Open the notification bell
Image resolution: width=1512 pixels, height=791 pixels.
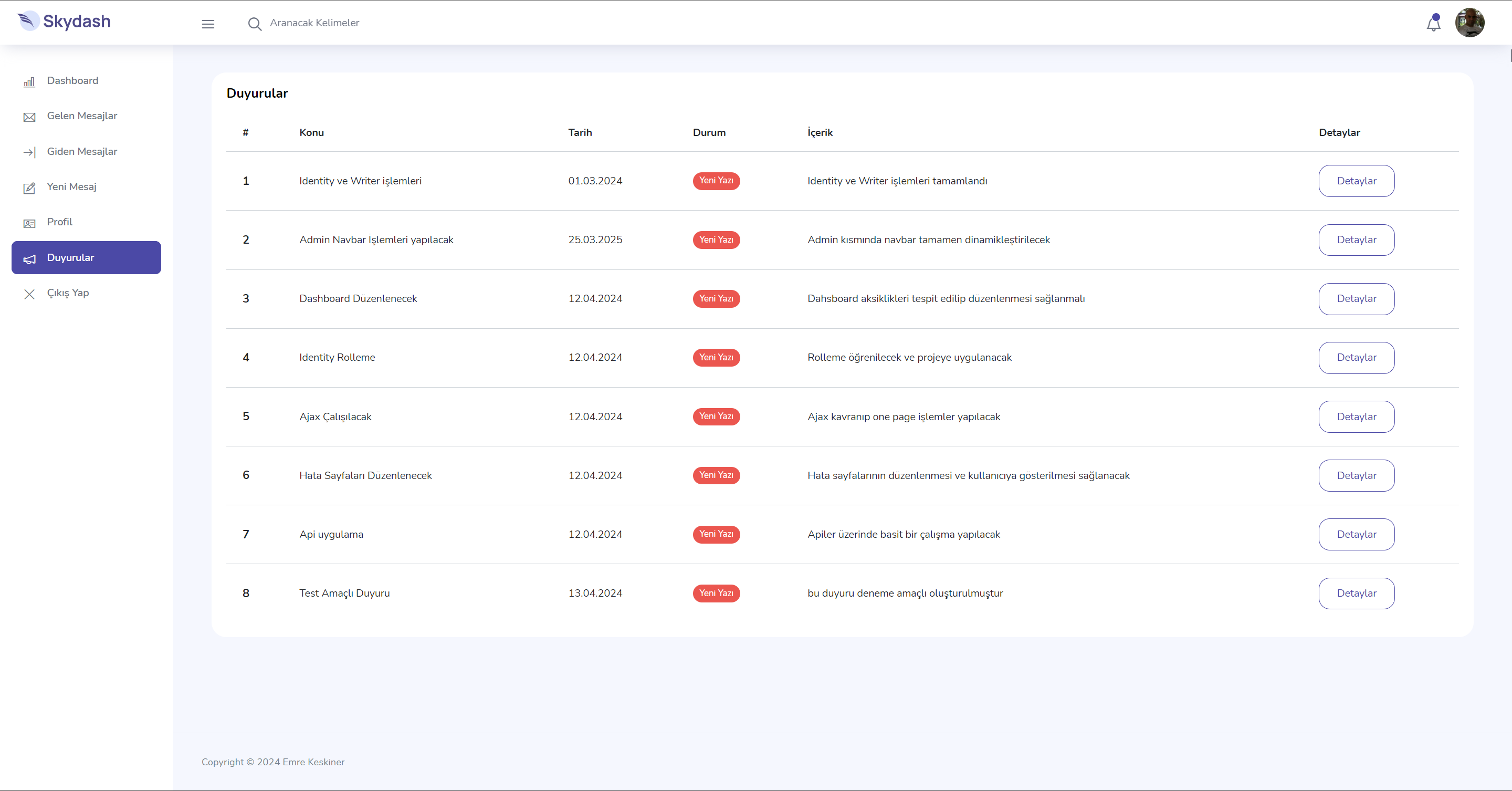click(1433, 23)
